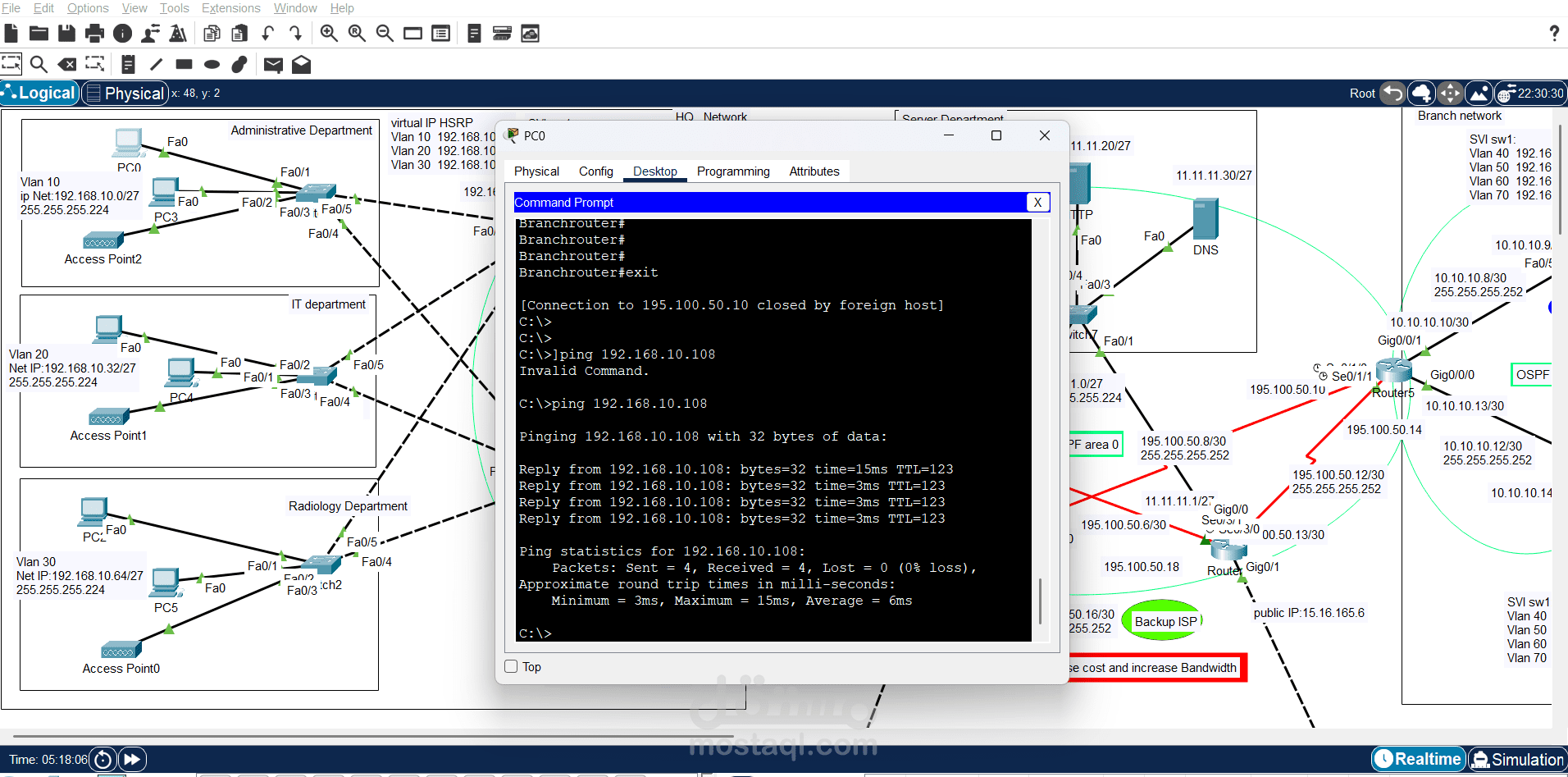Redo the action in the toolbar
The width and height of the screenshot is (1568, 777).
(x=295, y=34)
